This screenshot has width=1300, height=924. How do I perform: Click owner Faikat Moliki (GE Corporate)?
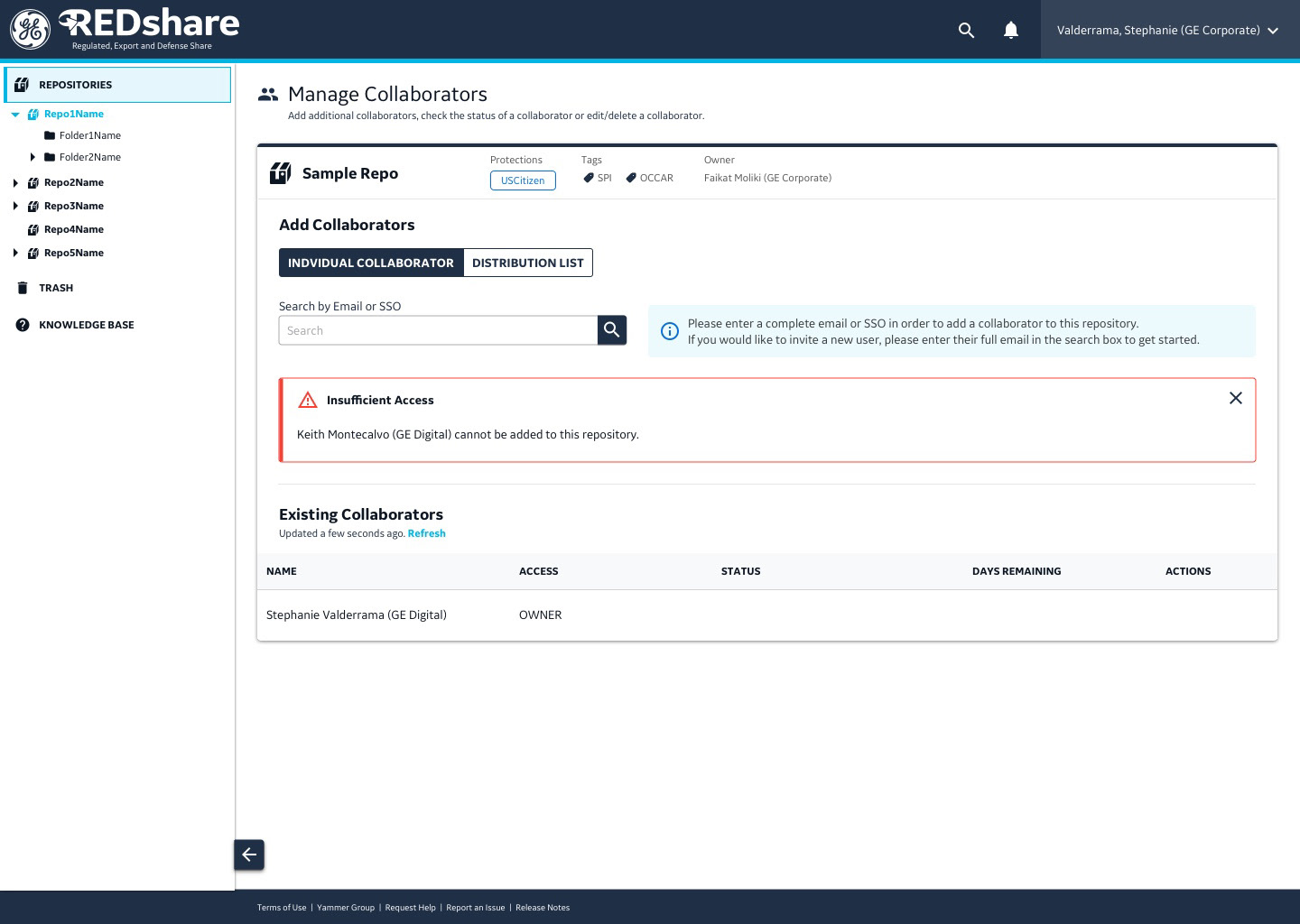(767, 178)
